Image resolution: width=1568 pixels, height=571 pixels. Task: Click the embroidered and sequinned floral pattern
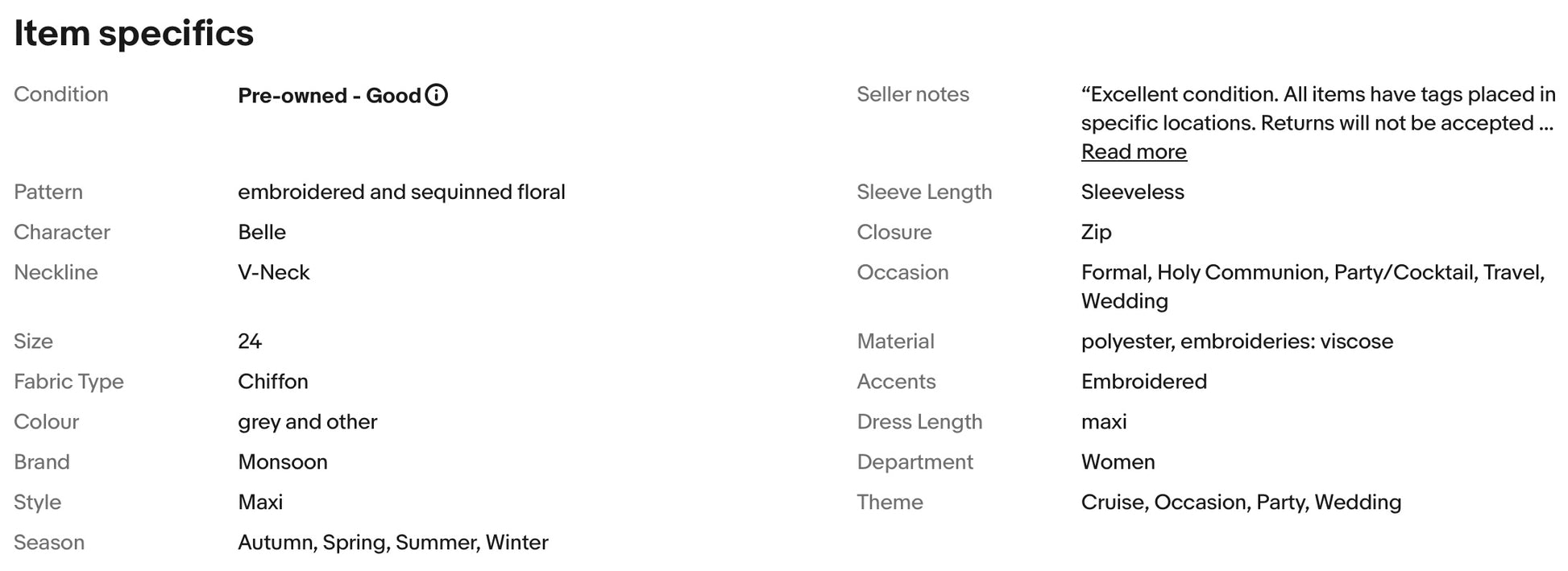401,192
